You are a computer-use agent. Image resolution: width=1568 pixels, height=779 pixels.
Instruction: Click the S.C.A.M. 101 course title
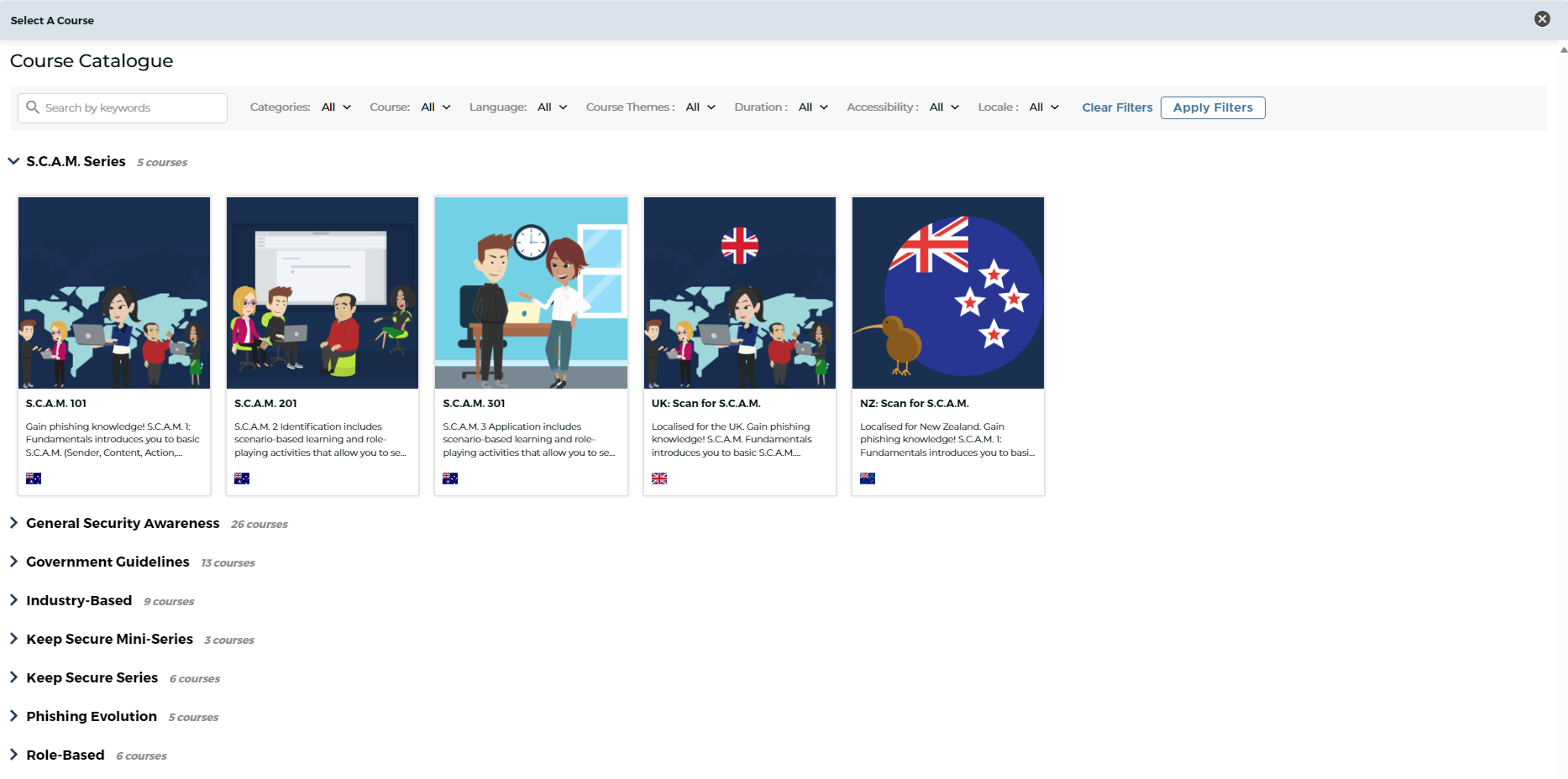(56, 404)
